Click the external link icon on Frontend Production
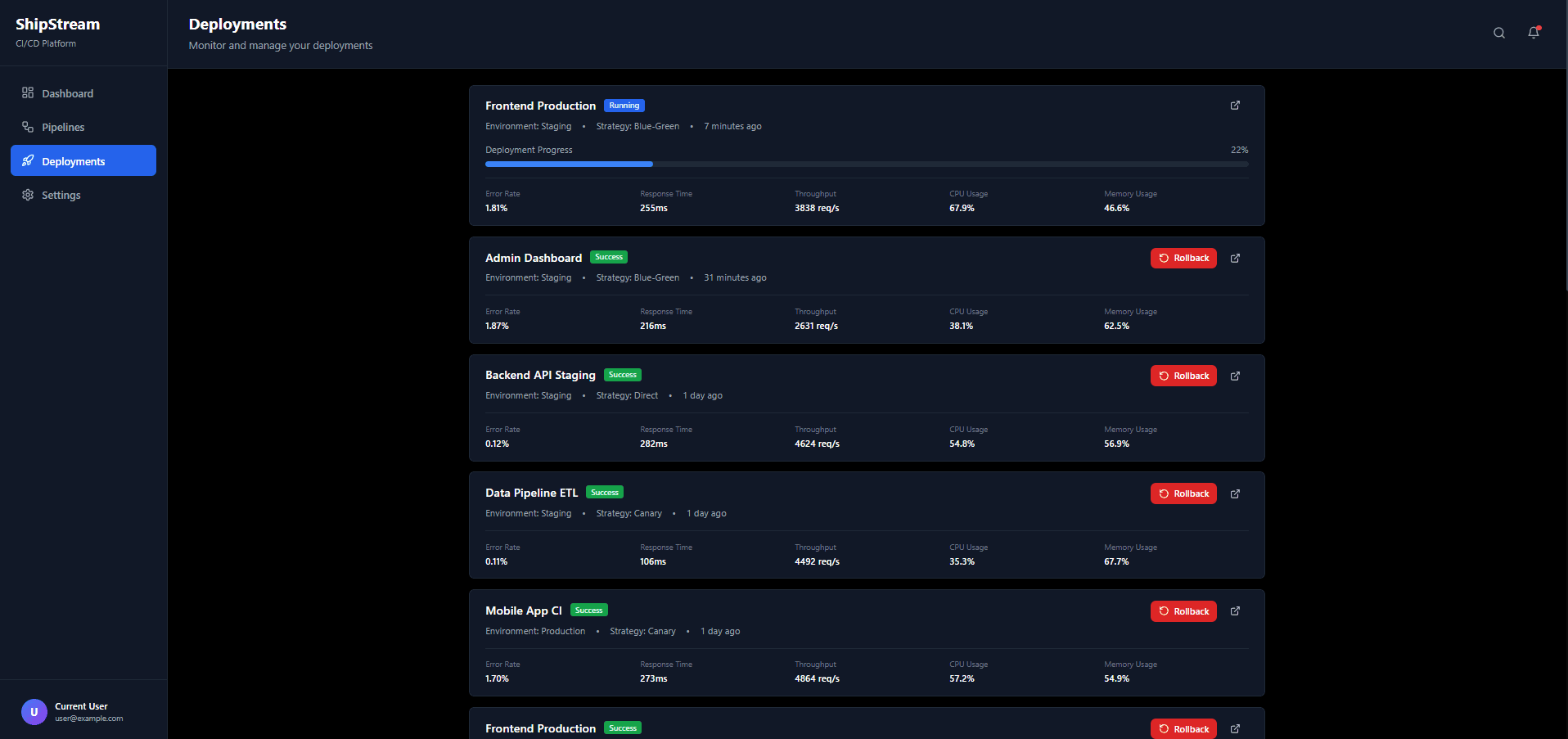The image size is (1568, 739). click(1235, 106)
